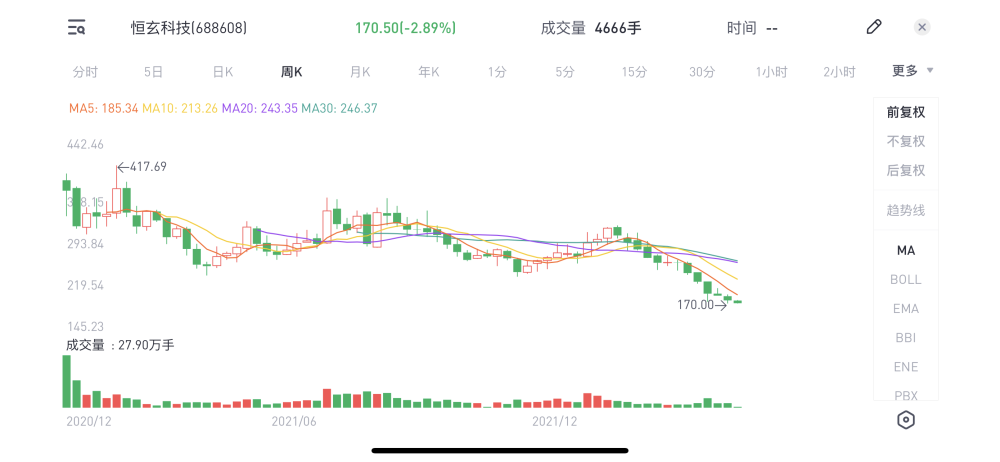Select 前复权 adjustment option

pyautogui.click(x=906, y=112)
